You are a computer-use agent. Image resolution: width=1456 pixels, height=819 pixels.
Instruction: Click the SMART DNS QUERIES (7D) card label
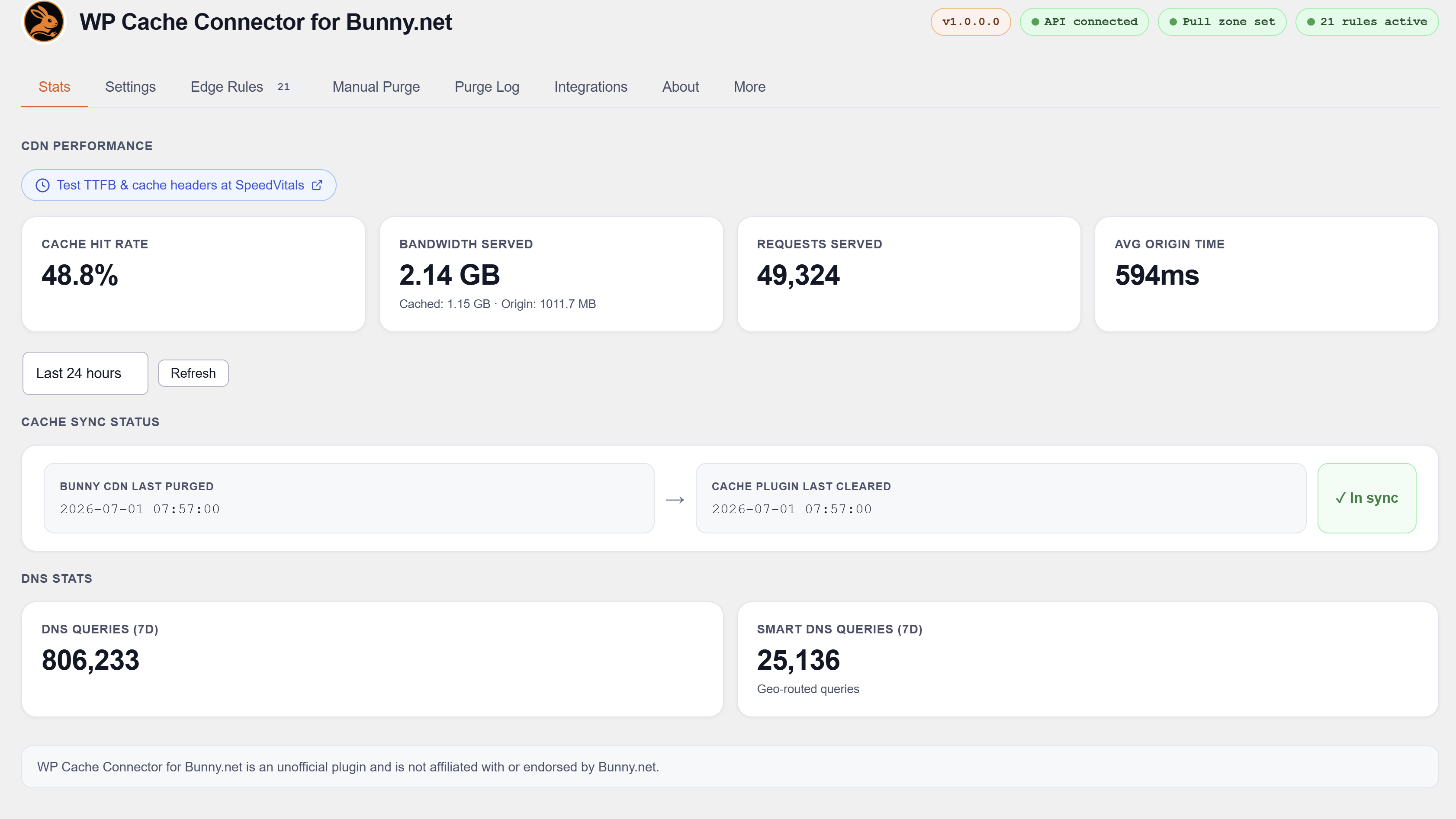(x=839, y=630)
